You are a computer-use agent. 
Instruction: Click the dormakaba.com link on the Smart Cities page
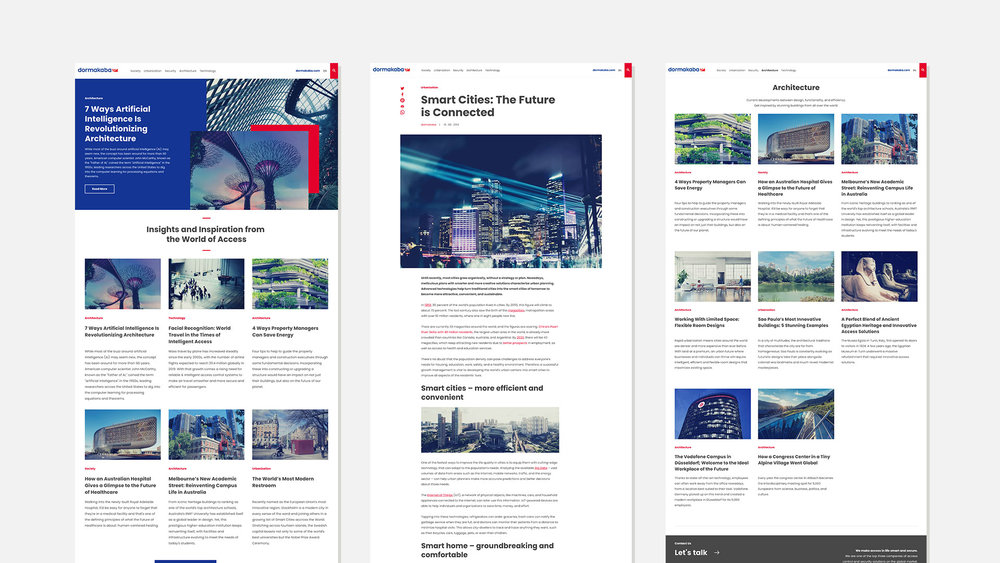[x=603, y=70]
